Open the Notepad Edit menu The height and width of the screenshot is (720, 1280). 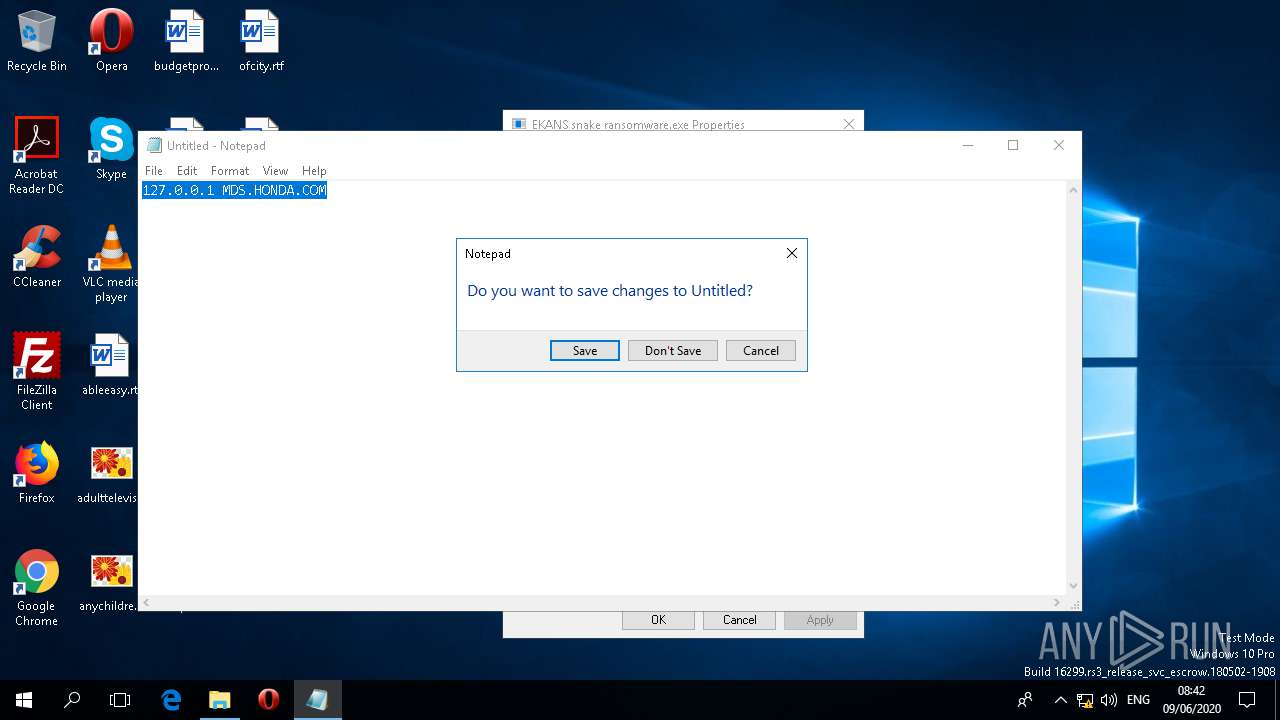coord(187,171)
